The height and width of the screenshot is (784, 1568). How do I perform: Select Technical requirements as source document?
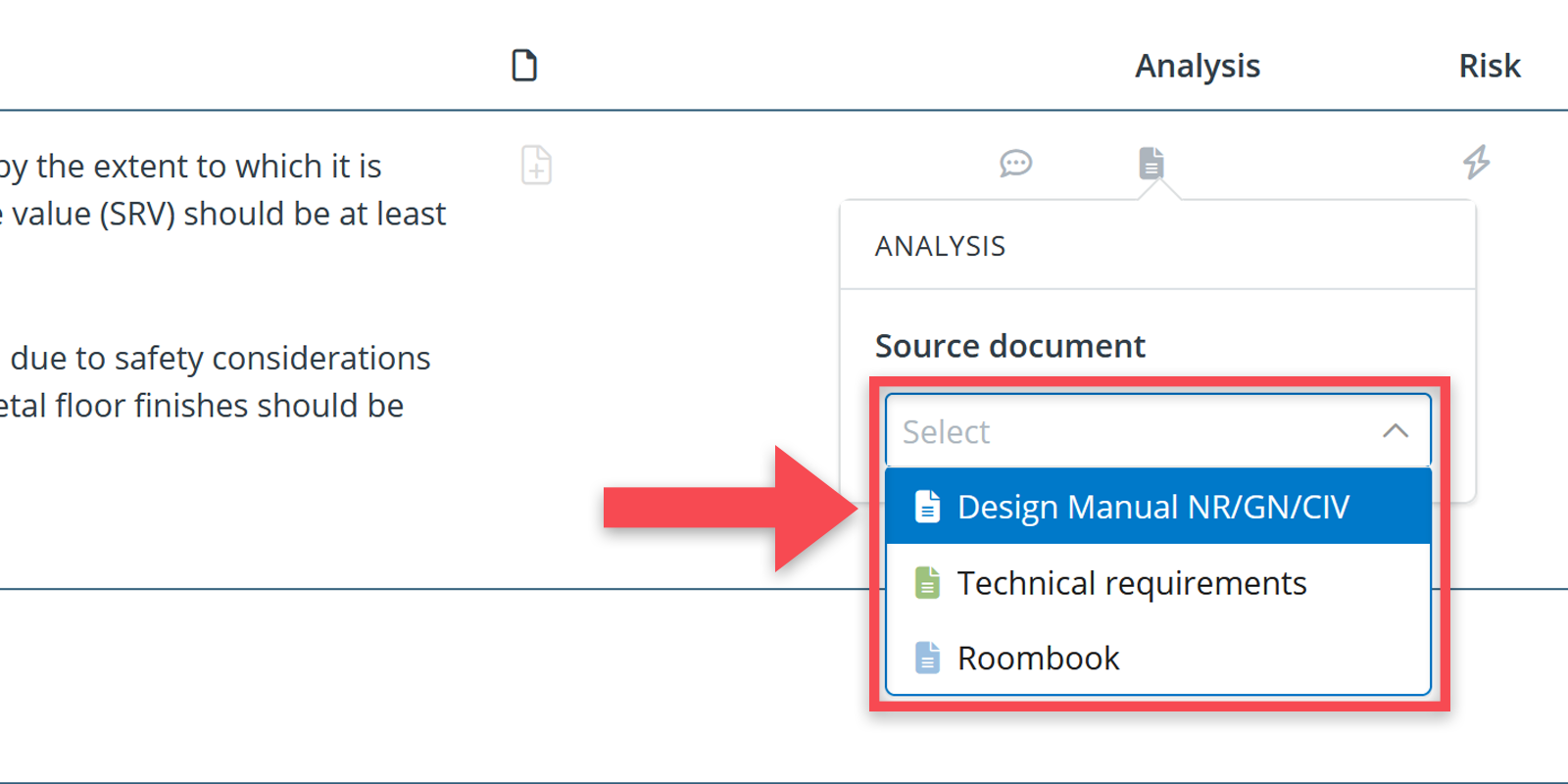point(1132,583)
